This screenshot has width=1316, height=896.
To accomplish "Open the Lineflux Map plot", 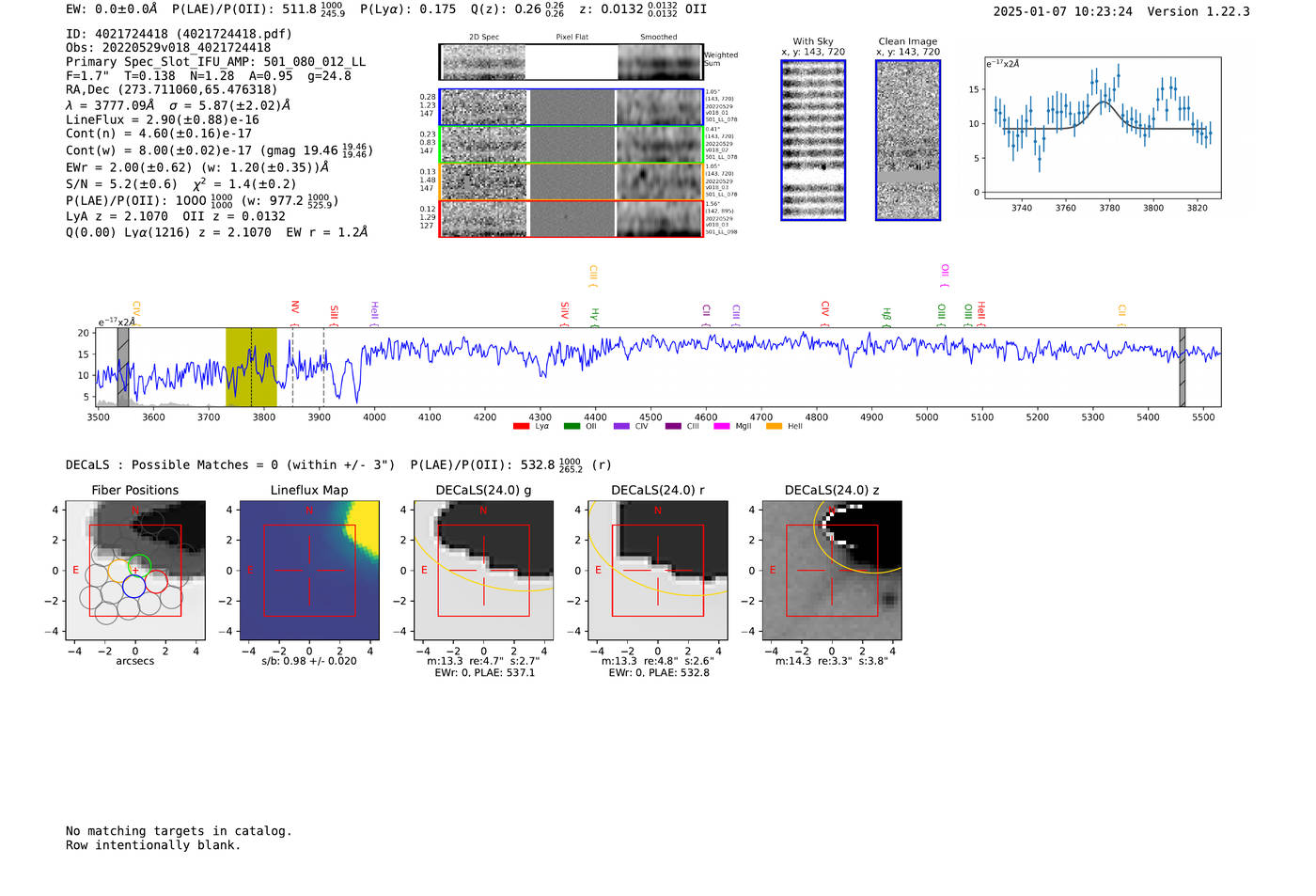I will click(309, 570).
